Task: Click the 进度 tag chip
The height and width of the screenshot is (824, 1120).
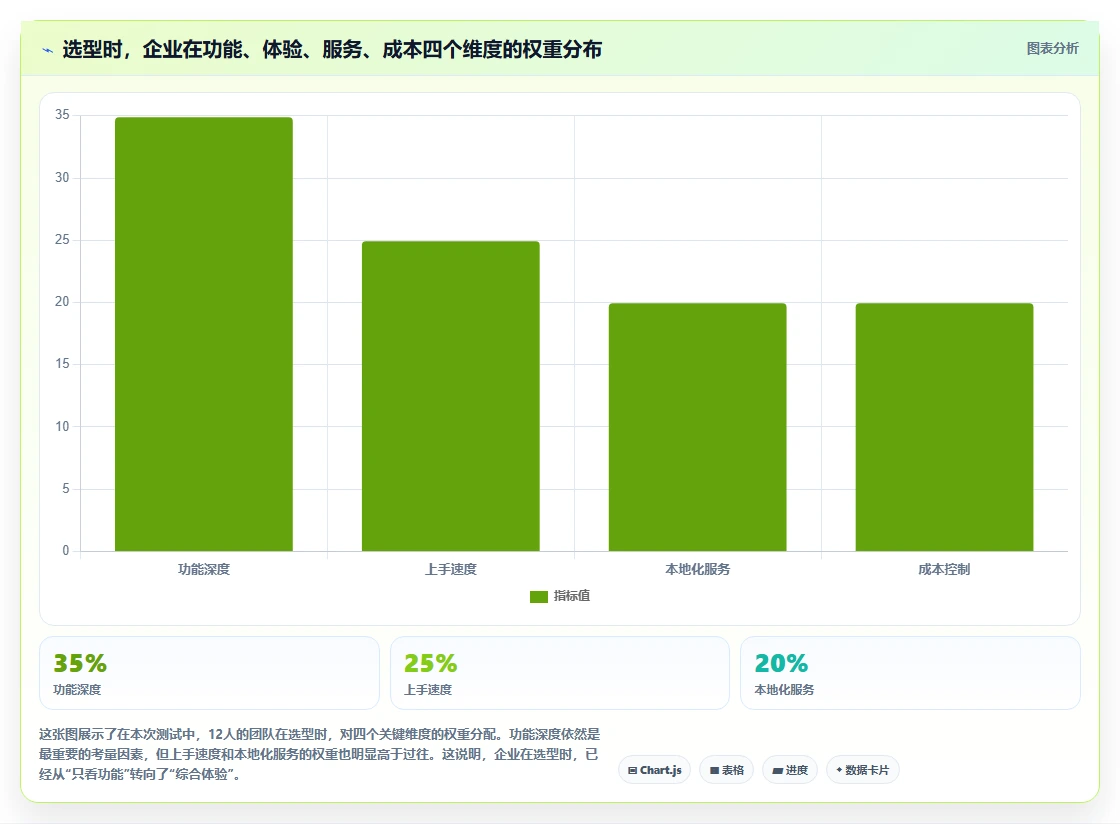Action: coord(790,770)
